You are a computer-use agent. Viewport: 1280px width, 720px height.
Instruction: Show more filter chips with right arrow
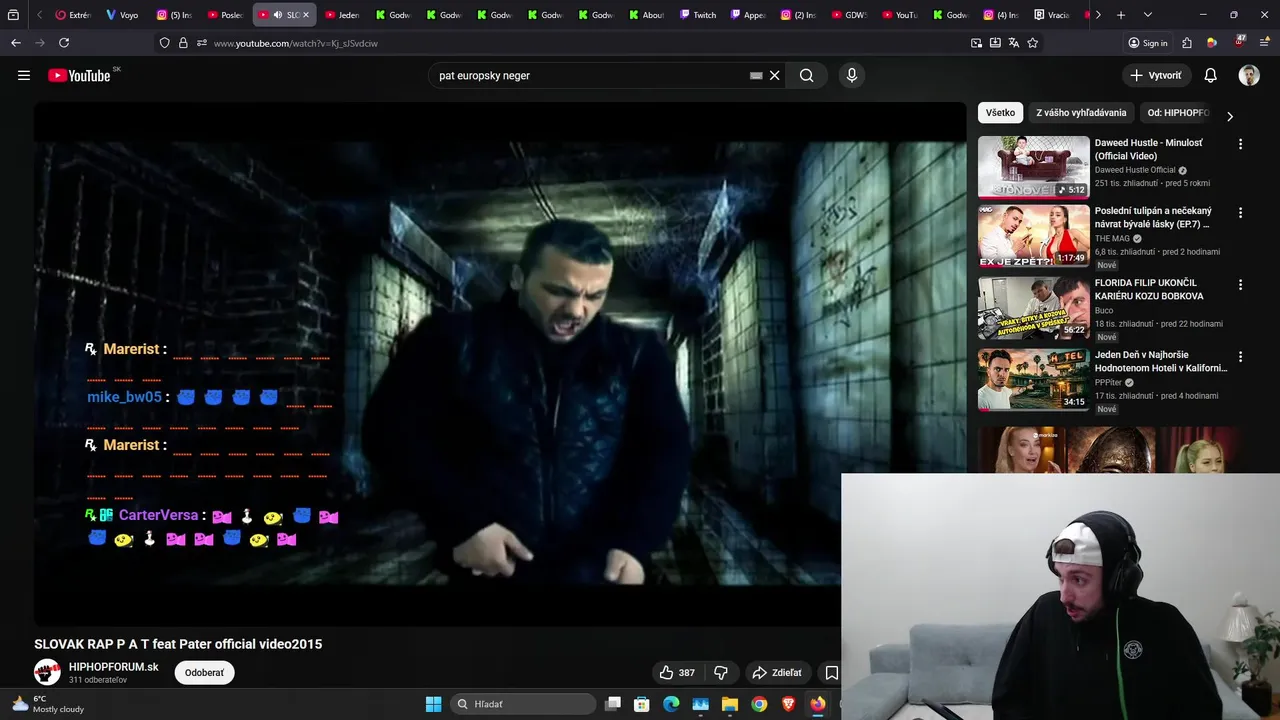pyautogui.click(x=1229, y=116)
